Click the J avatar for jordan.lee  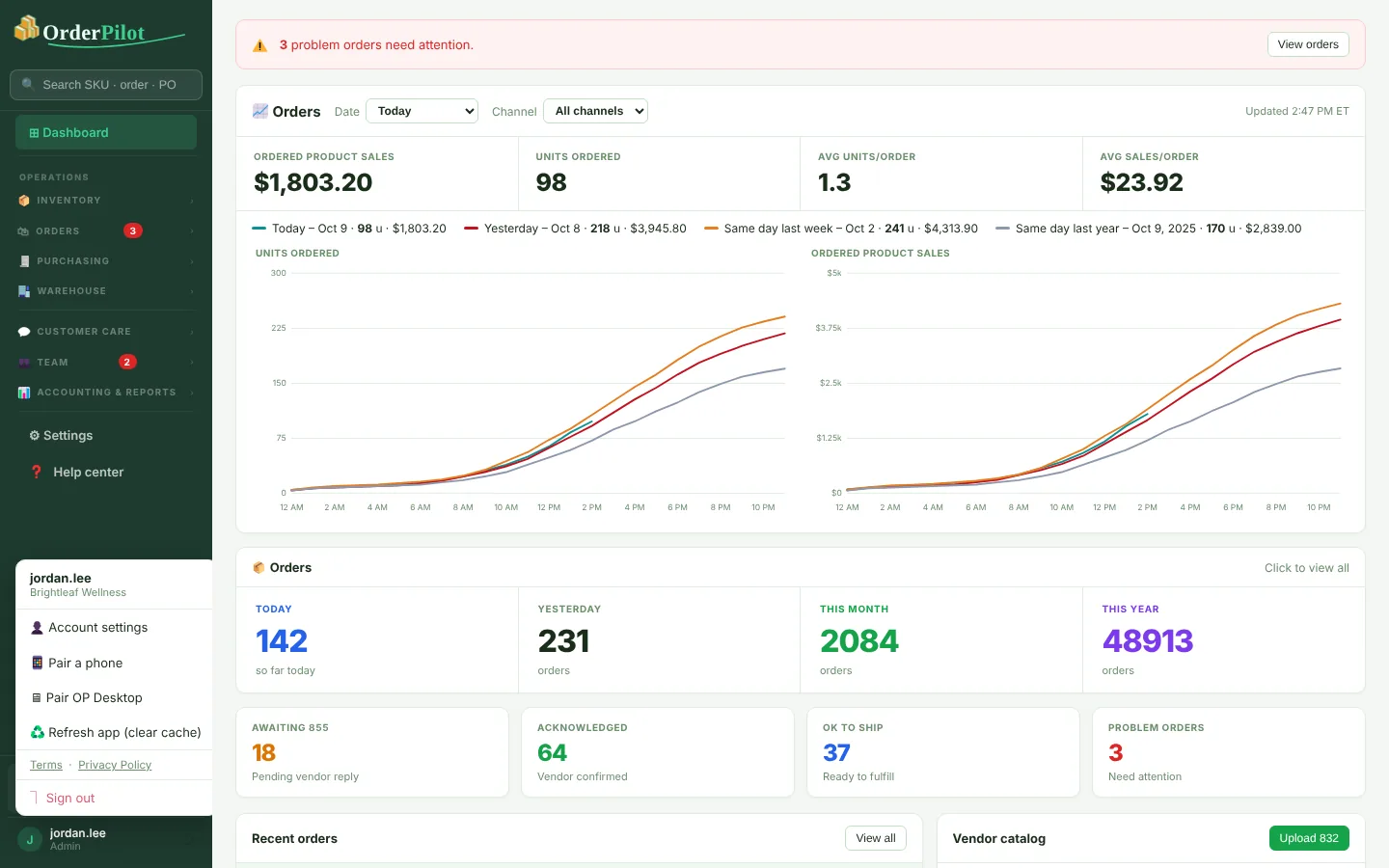pyautogui.click(x=30, y=840)
